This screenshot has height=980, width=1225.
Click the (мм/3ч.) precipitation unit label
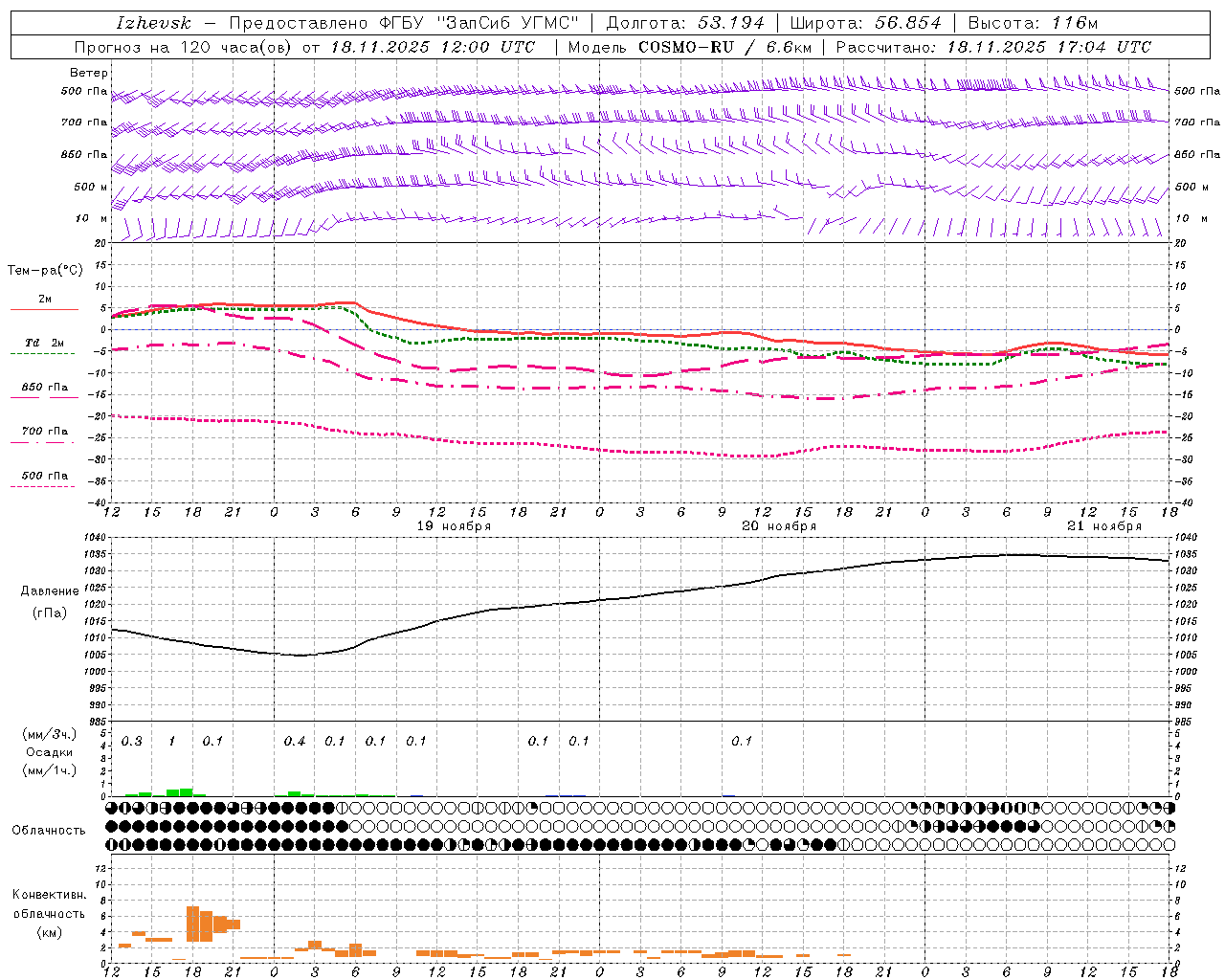pyautogui.click(x=50, y=734)
